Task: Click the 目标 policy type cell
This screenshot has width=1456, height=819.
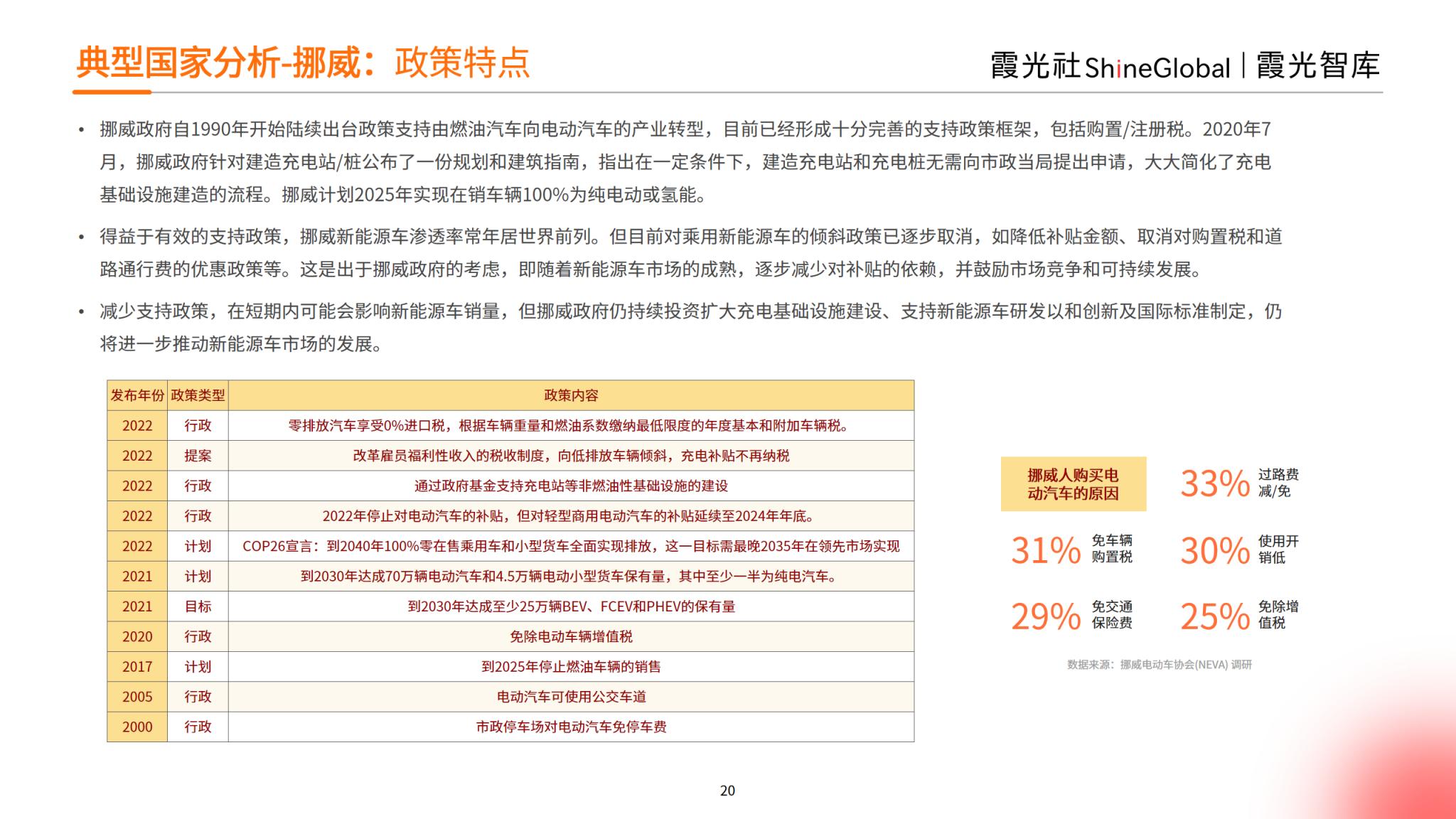Action: [x=198, y=606]
